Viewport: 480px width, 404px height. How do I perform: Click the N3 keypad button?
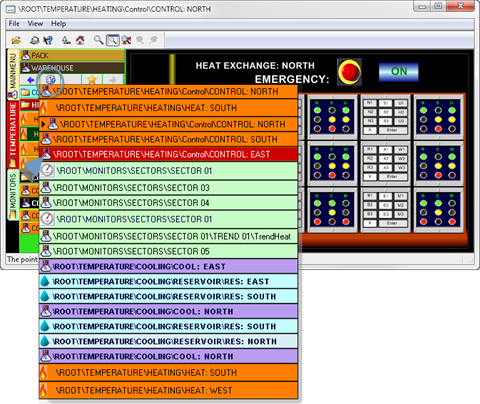(x=370, y=121)
